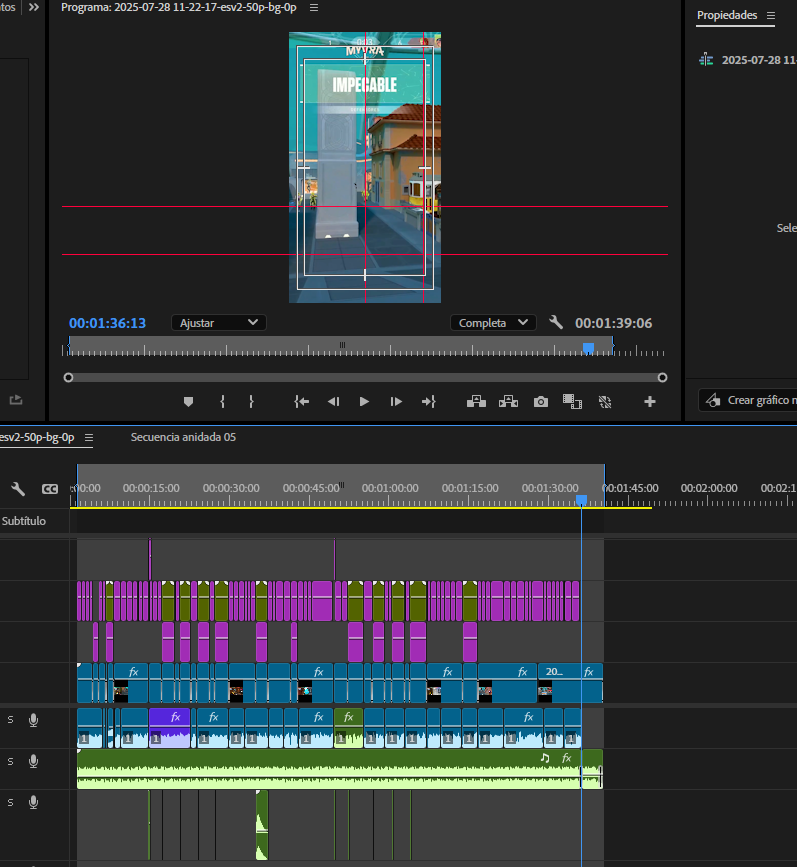Click the 00:01:39:06 duration timecode
The width and height of the screenshot is (797, 867).
coord(613,323)
